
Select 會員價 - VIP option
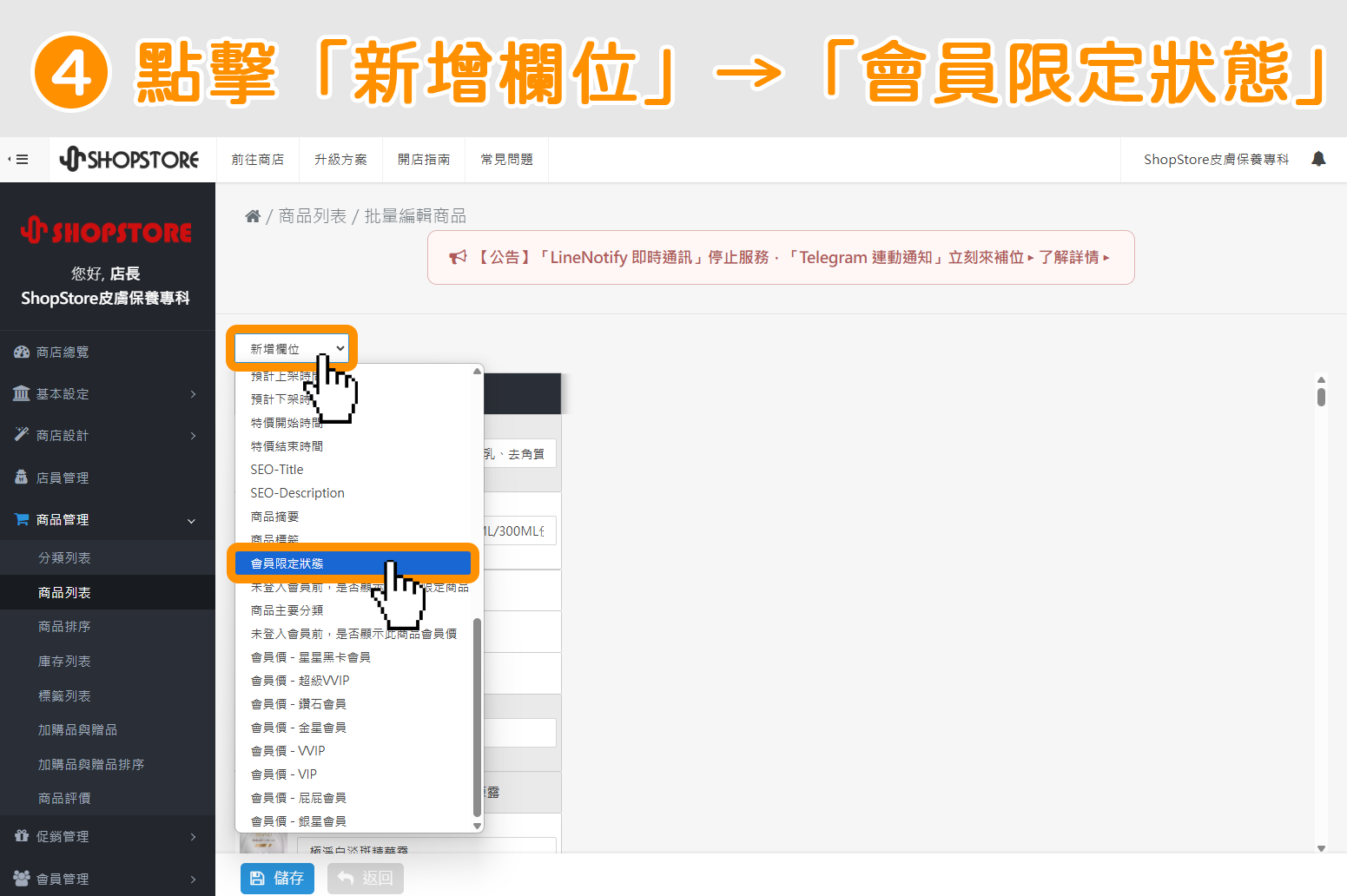tap(354, 774)
